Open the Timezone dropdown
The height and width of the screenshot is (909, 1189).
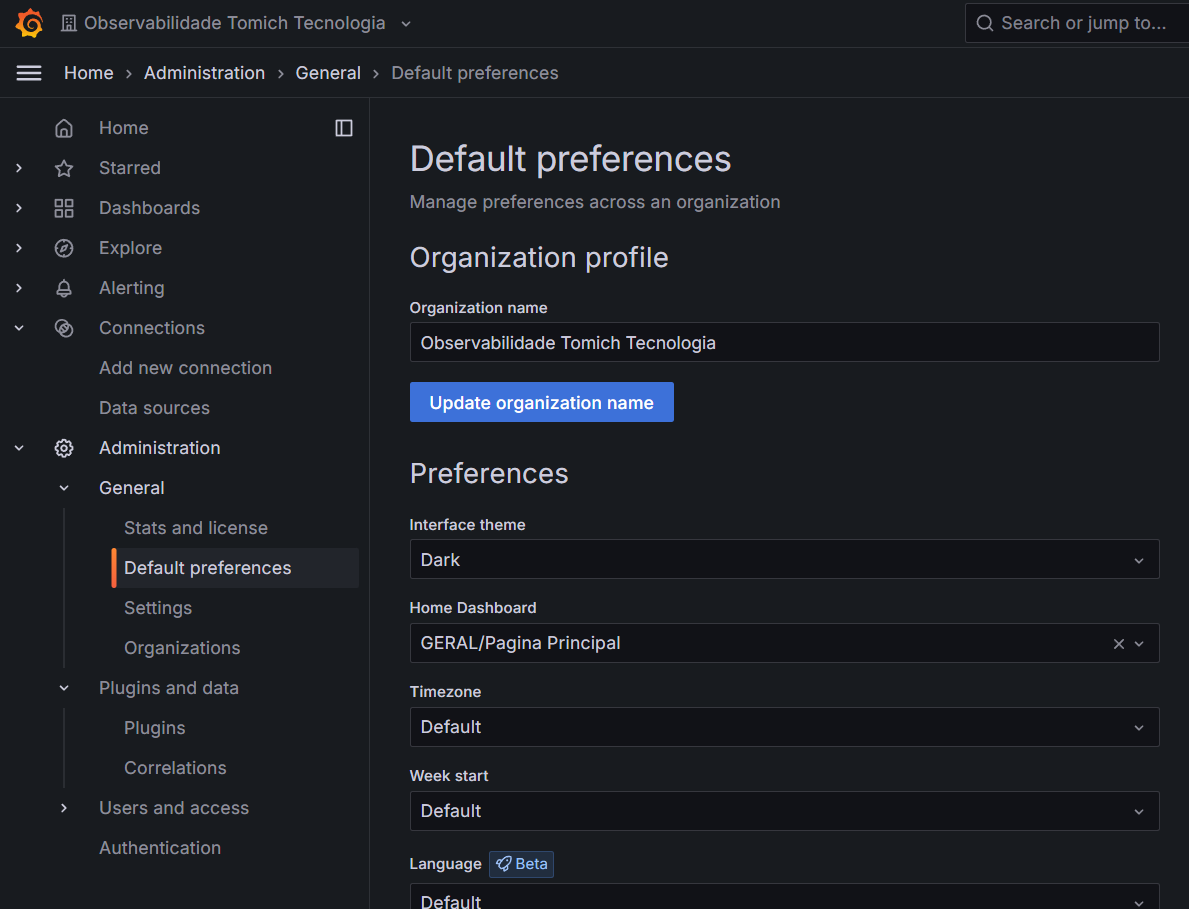pos(784,727)
